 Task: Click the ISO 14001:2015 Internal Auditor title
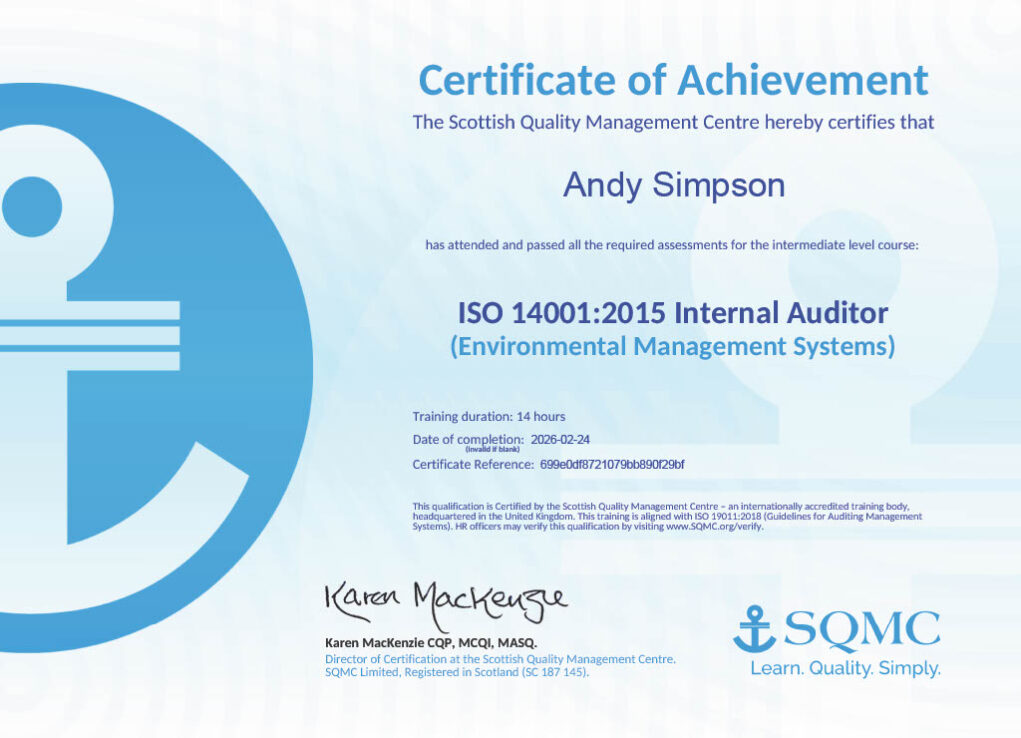[x=673, y=313]
